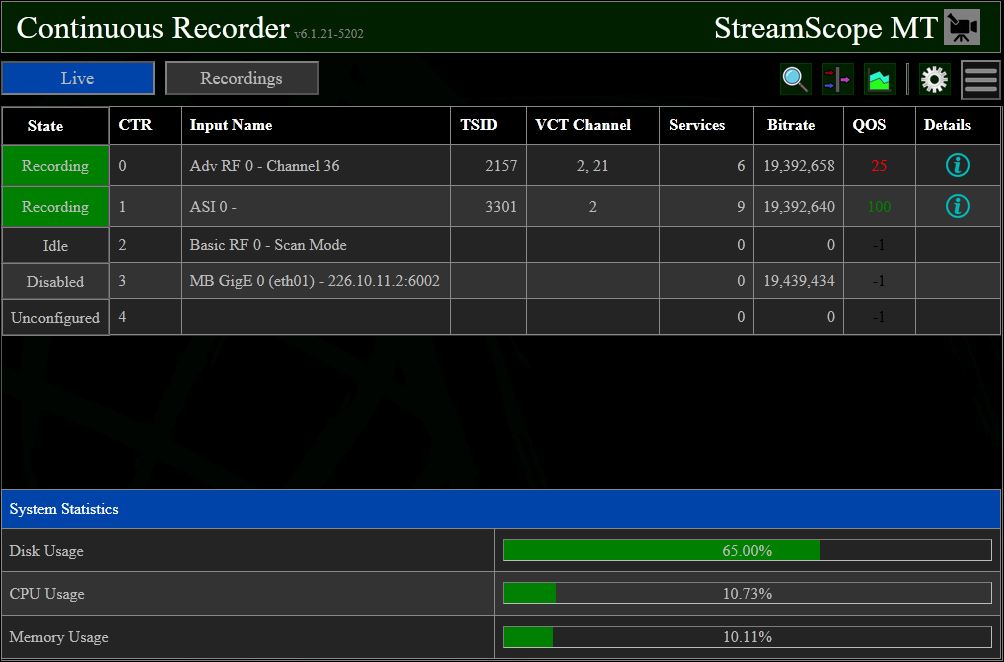Click the StreamScope MT title text
The image size is (1004, 662).
point(826,28)
